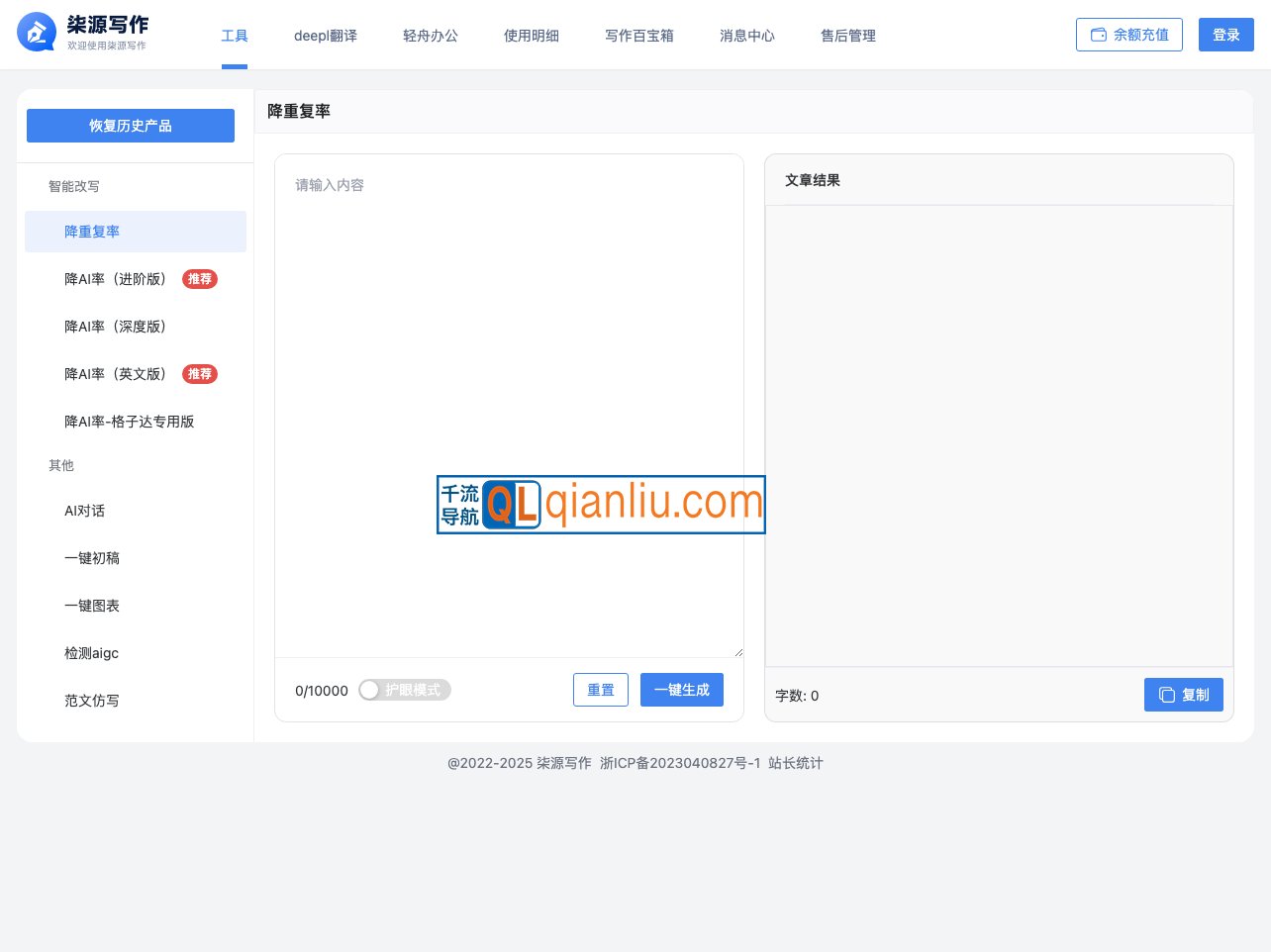Switch to the 写作百宝箱 tab
Screen dimensions: 1271x952
pyautogui.click(x=638, y=36)
